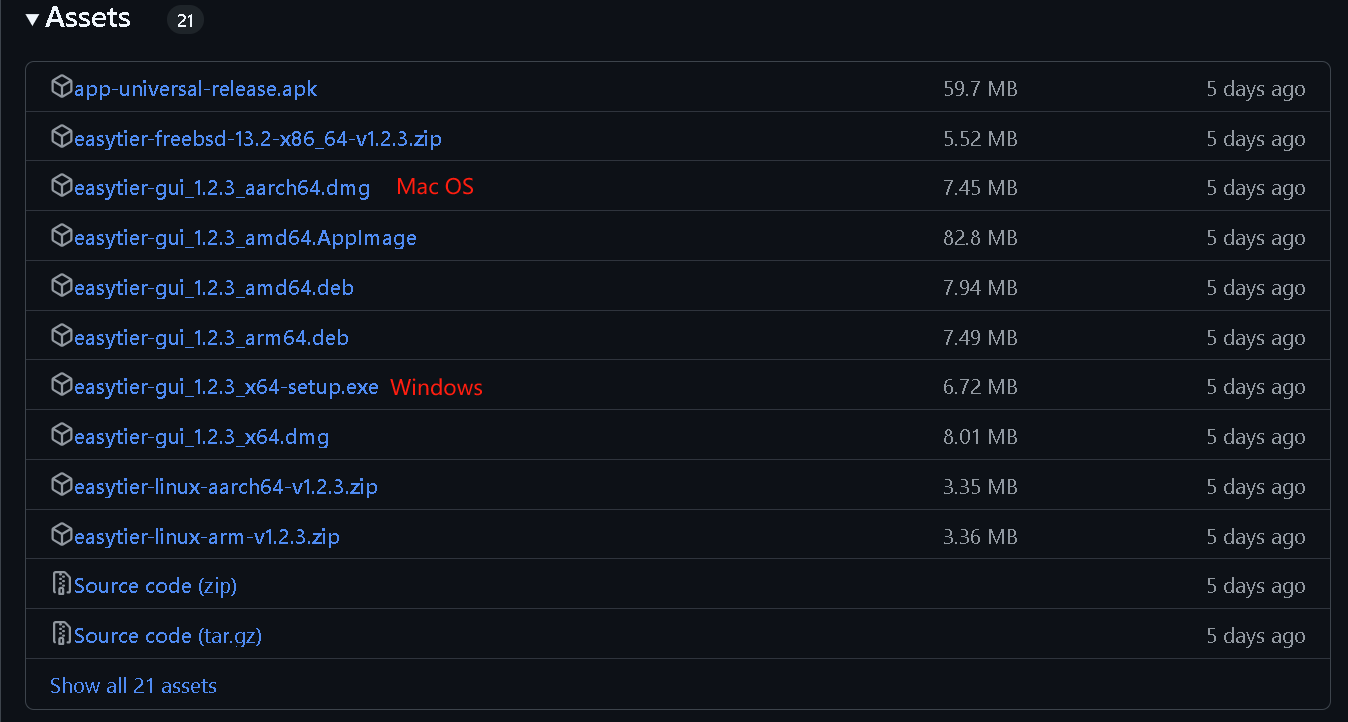
Task: Download easytier-linux-aarch64-v1.2.3.zip
Action: coord(226,487)
